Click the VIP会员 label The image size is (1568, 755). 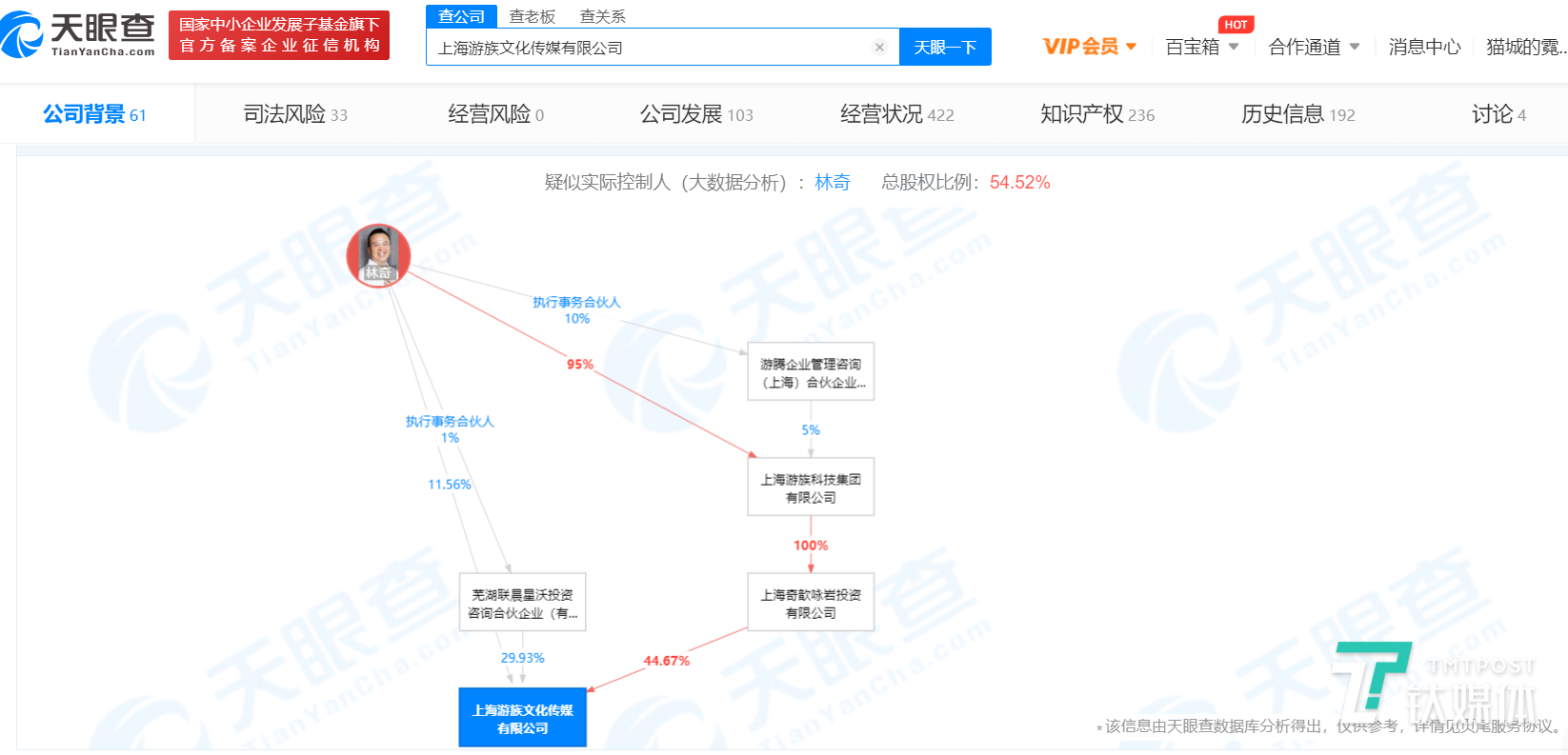pos(1080,47)
